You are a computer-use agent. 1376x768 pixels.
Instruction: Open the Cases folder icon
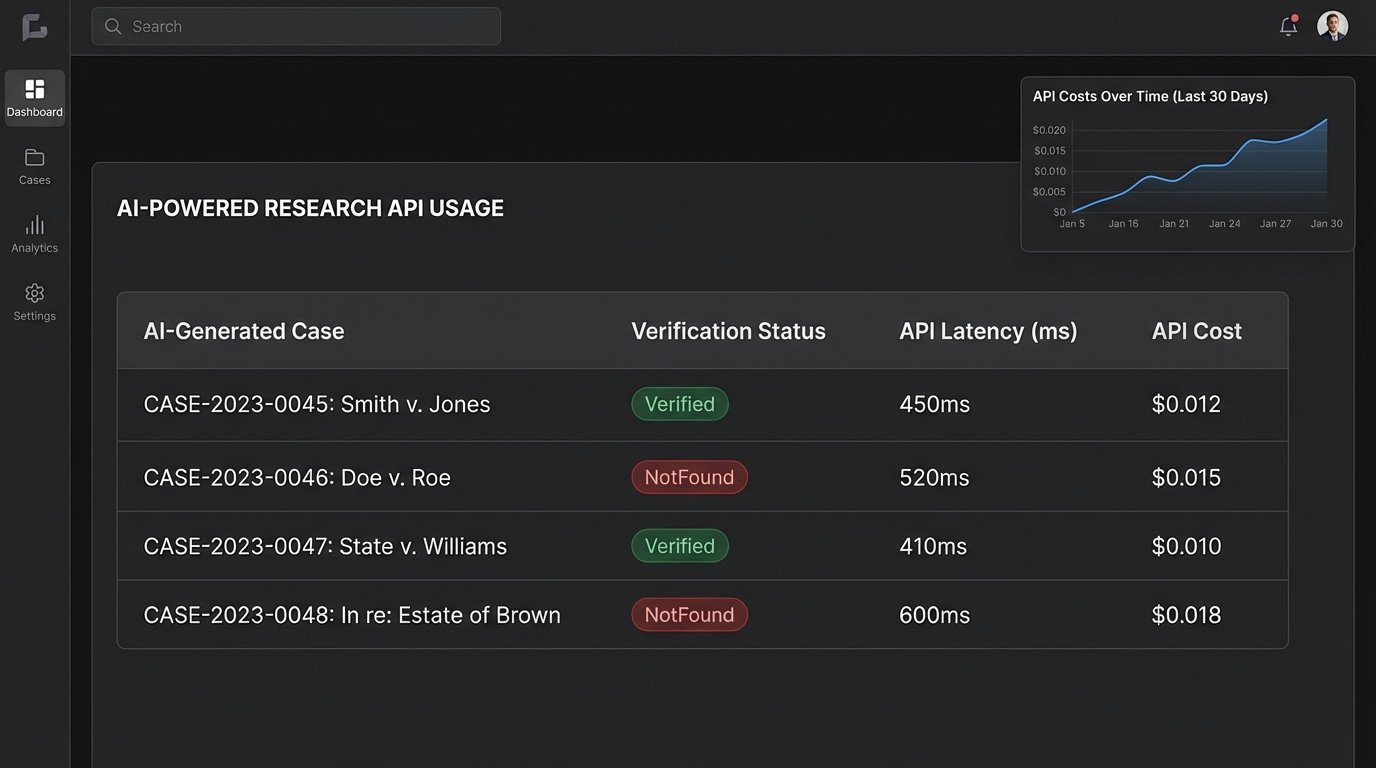[x=35, y=158]
